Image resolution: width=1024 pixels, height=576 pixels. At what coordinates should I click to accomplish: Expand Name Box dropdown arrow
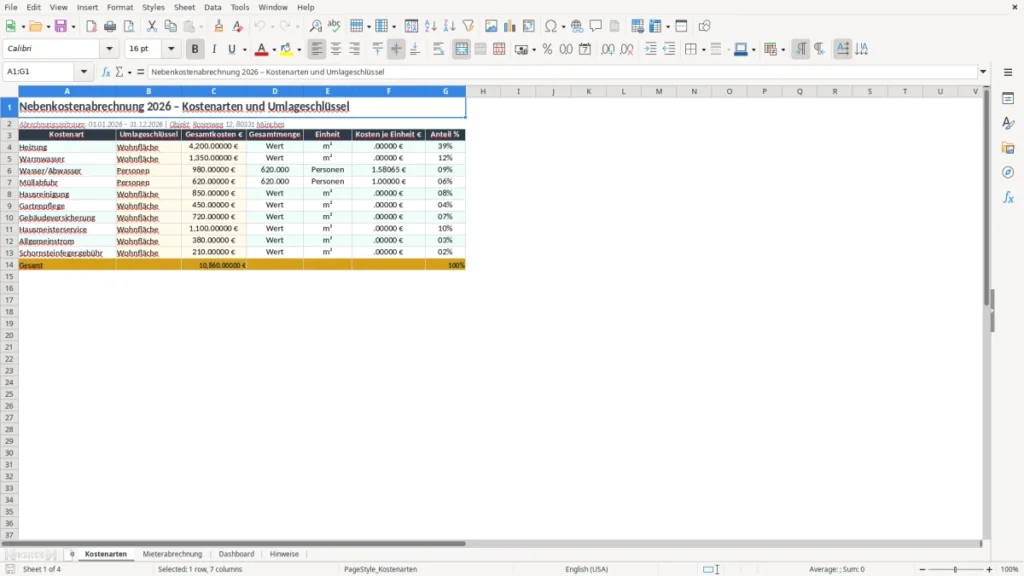tap(84, 72)
